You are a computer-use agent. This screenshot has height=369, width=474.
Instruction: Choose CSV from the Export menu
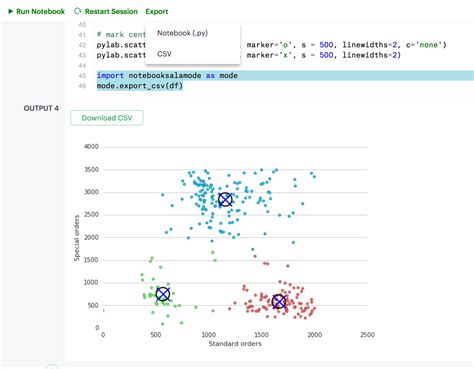(164, 54)
